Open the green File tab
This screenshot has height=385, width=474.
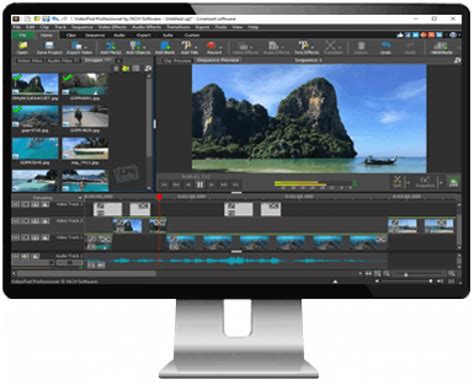pyautogui.click(x=22, y=35)
